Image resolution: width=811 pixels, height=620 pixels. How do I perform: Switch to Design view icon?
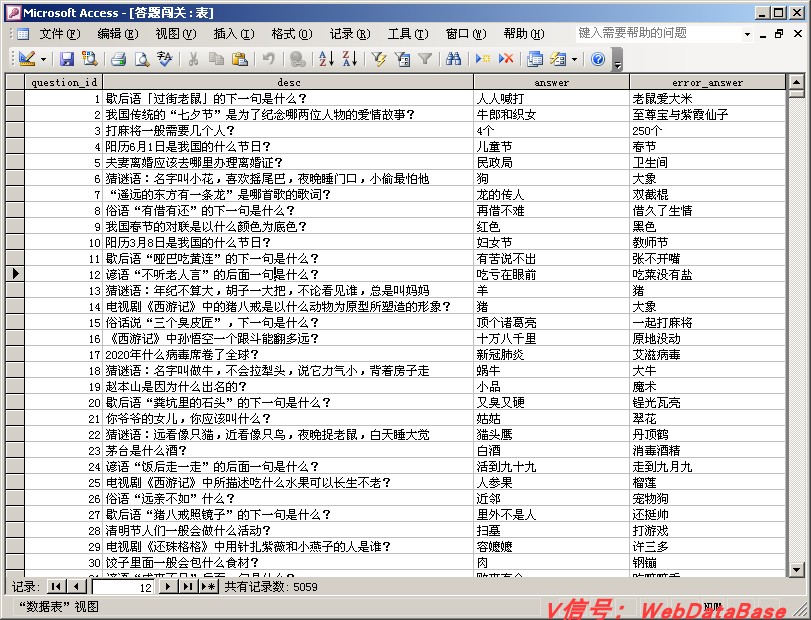pyautogui.click(x=26, y=59)
